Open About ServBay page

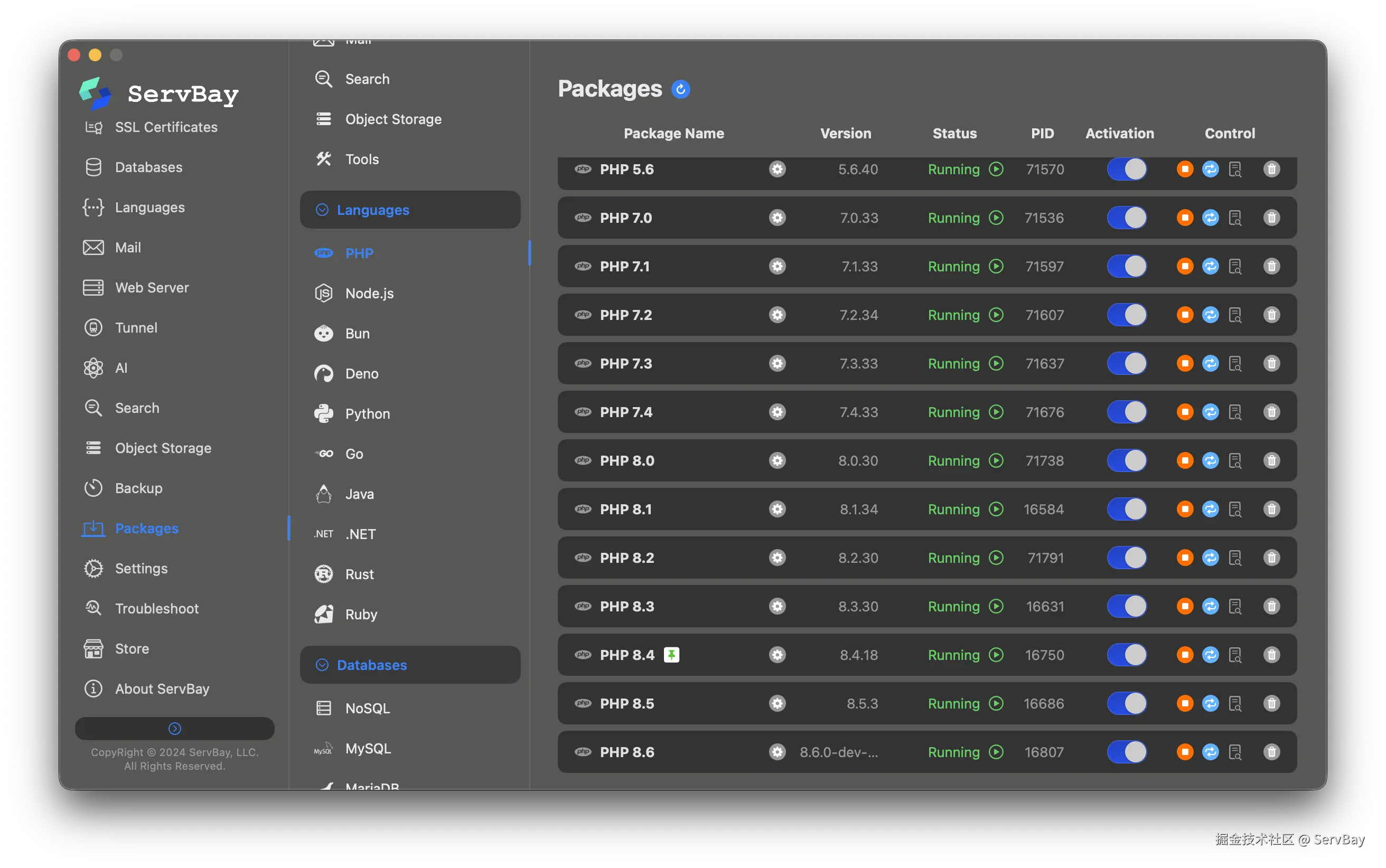pos(162,689)
